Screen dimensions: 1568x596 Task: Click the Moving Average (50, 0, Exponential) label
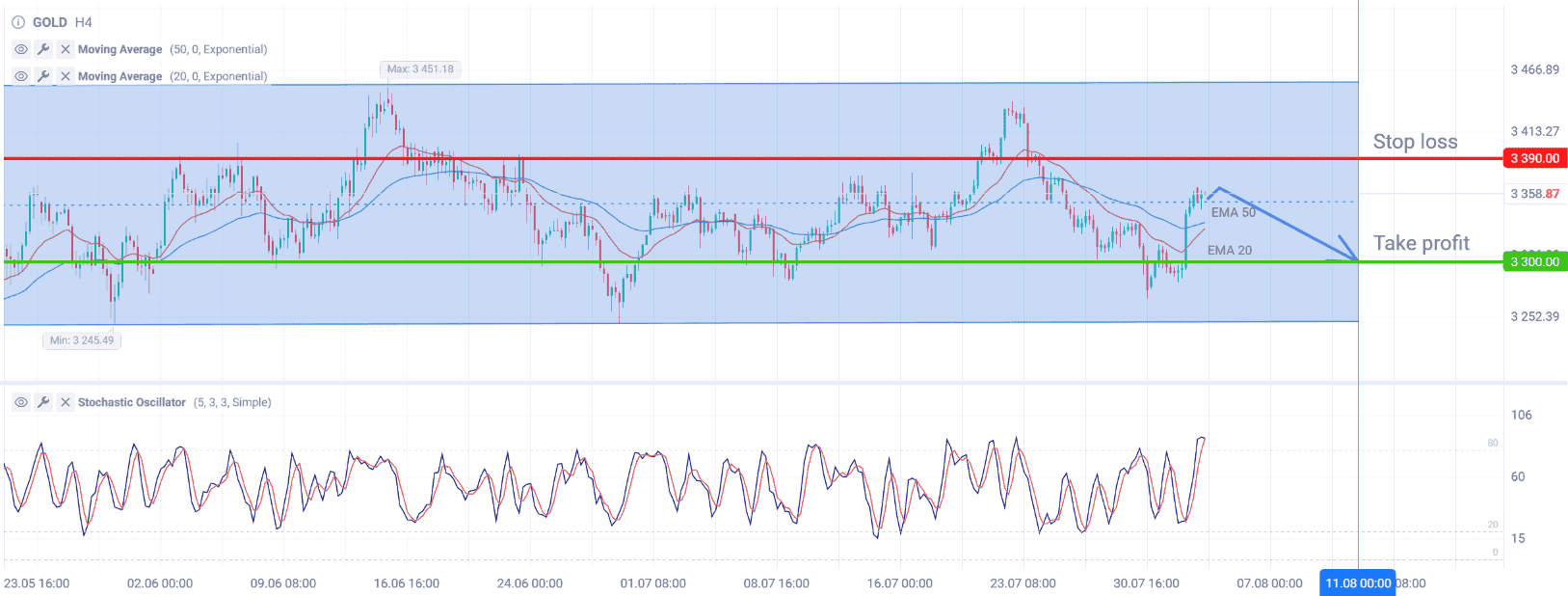click(173, 49)
